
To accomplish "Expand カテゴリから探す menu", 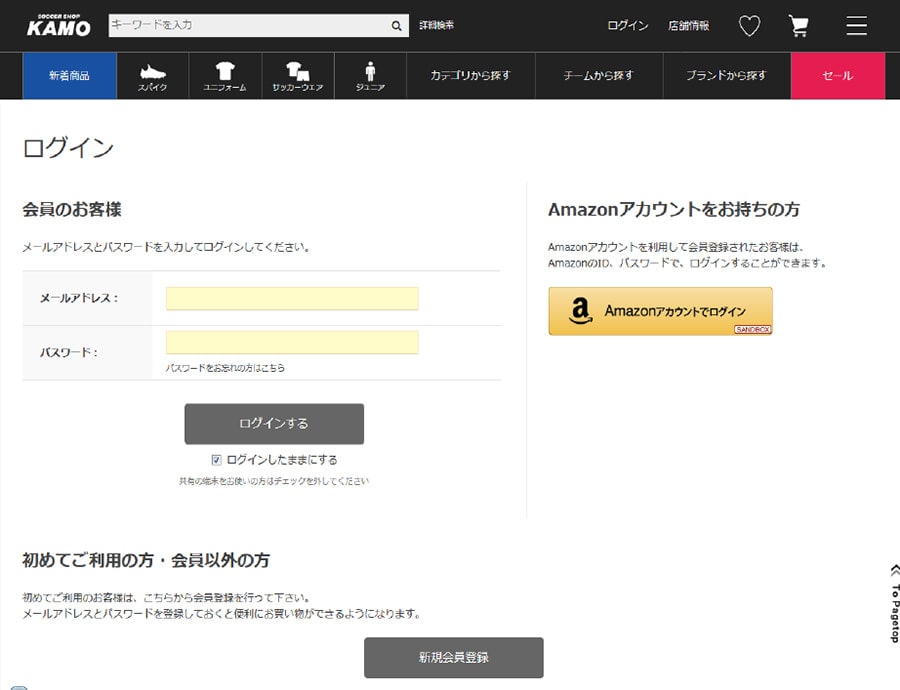I will point(470,76).
